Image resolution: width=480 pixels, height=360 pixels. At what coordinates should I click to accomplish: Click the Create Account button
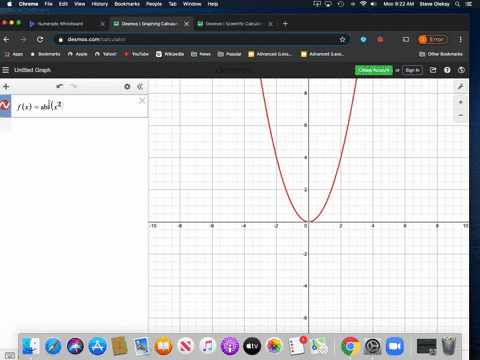pos(374,70)
